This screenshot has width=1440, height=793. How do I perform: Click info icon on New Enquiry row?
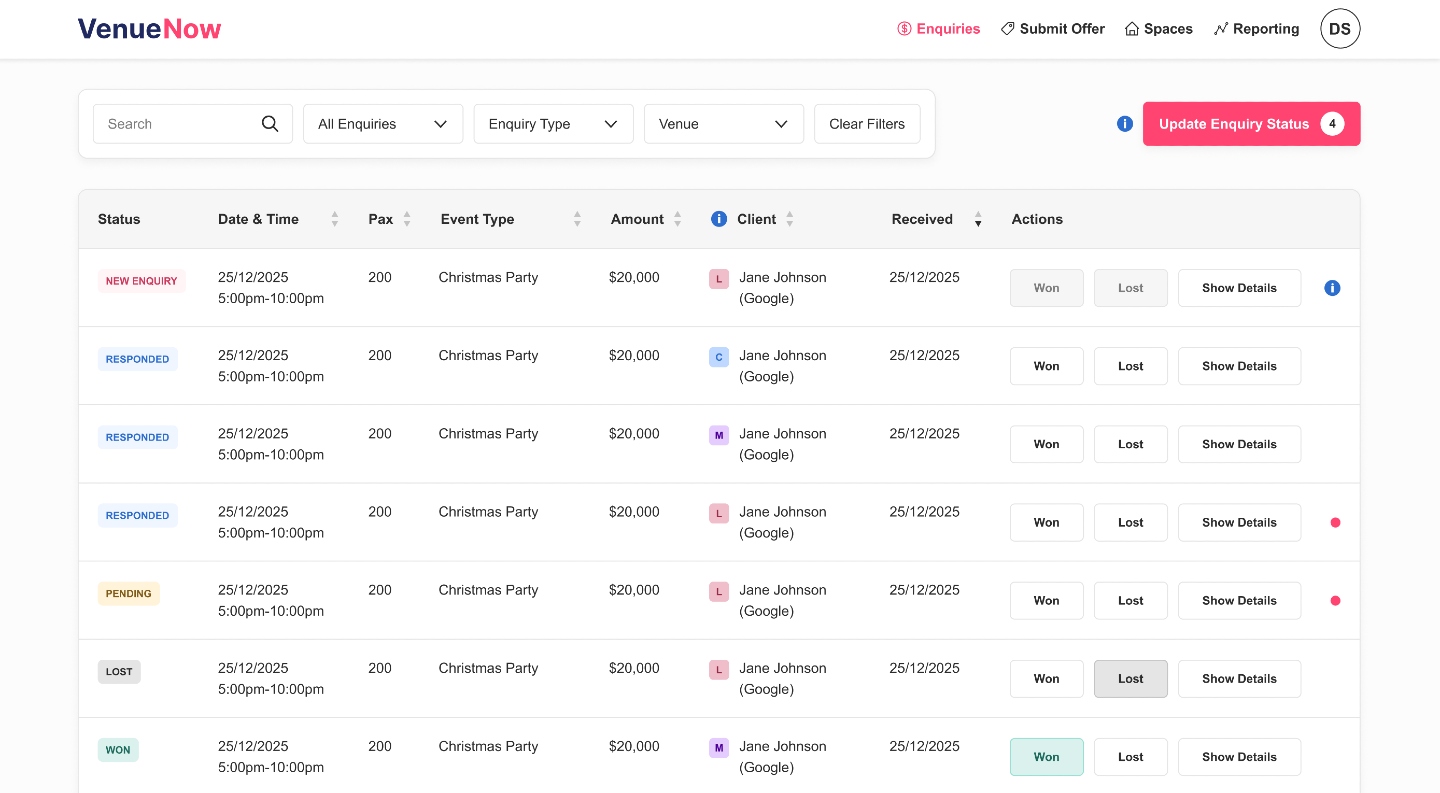pos(1332,288)
